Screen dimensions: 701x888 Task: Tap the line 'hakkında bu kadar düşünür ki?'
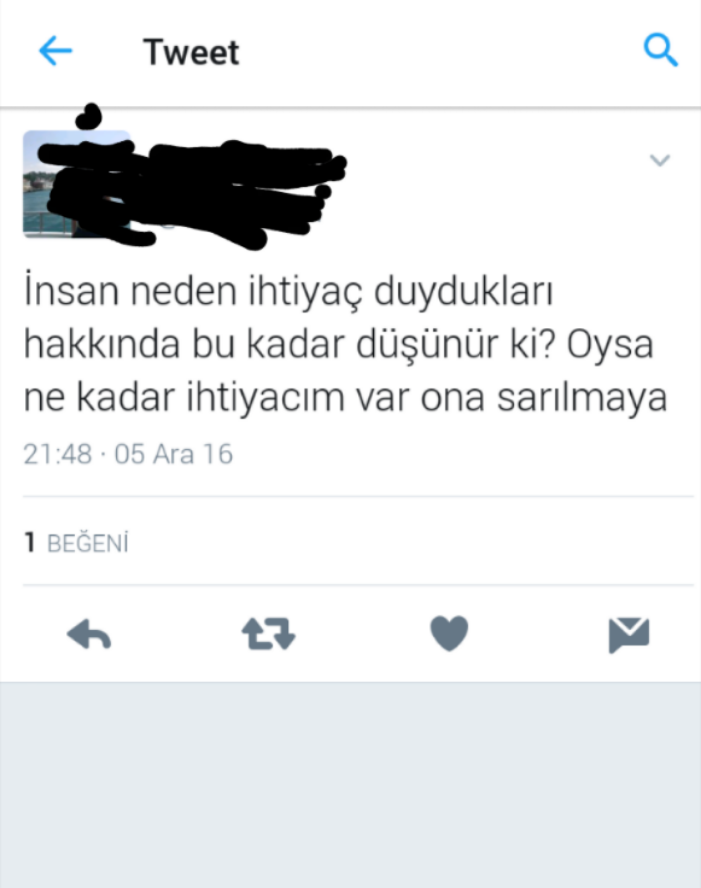click(290, 344)
